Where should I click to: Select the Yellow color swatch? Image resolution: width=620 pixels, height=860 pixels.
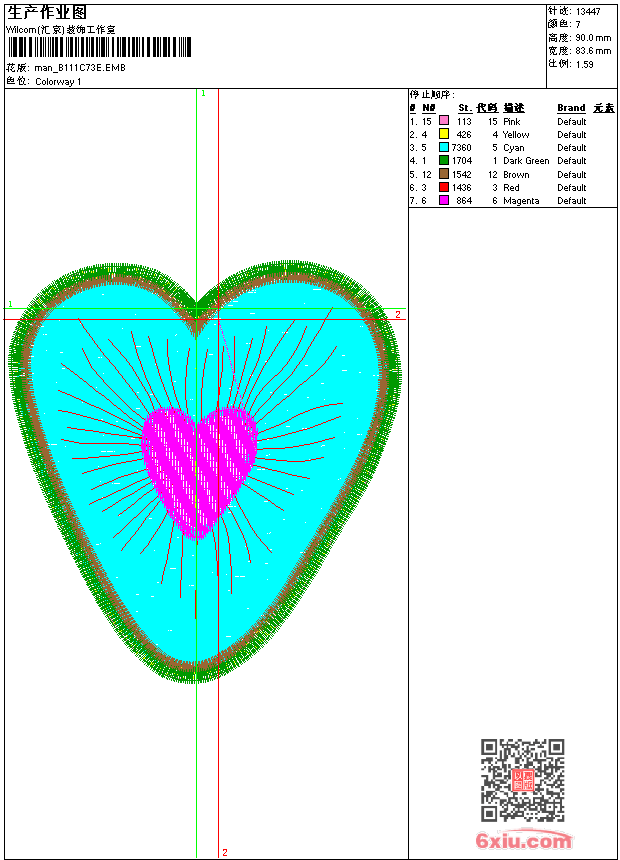tap(444, 134)
